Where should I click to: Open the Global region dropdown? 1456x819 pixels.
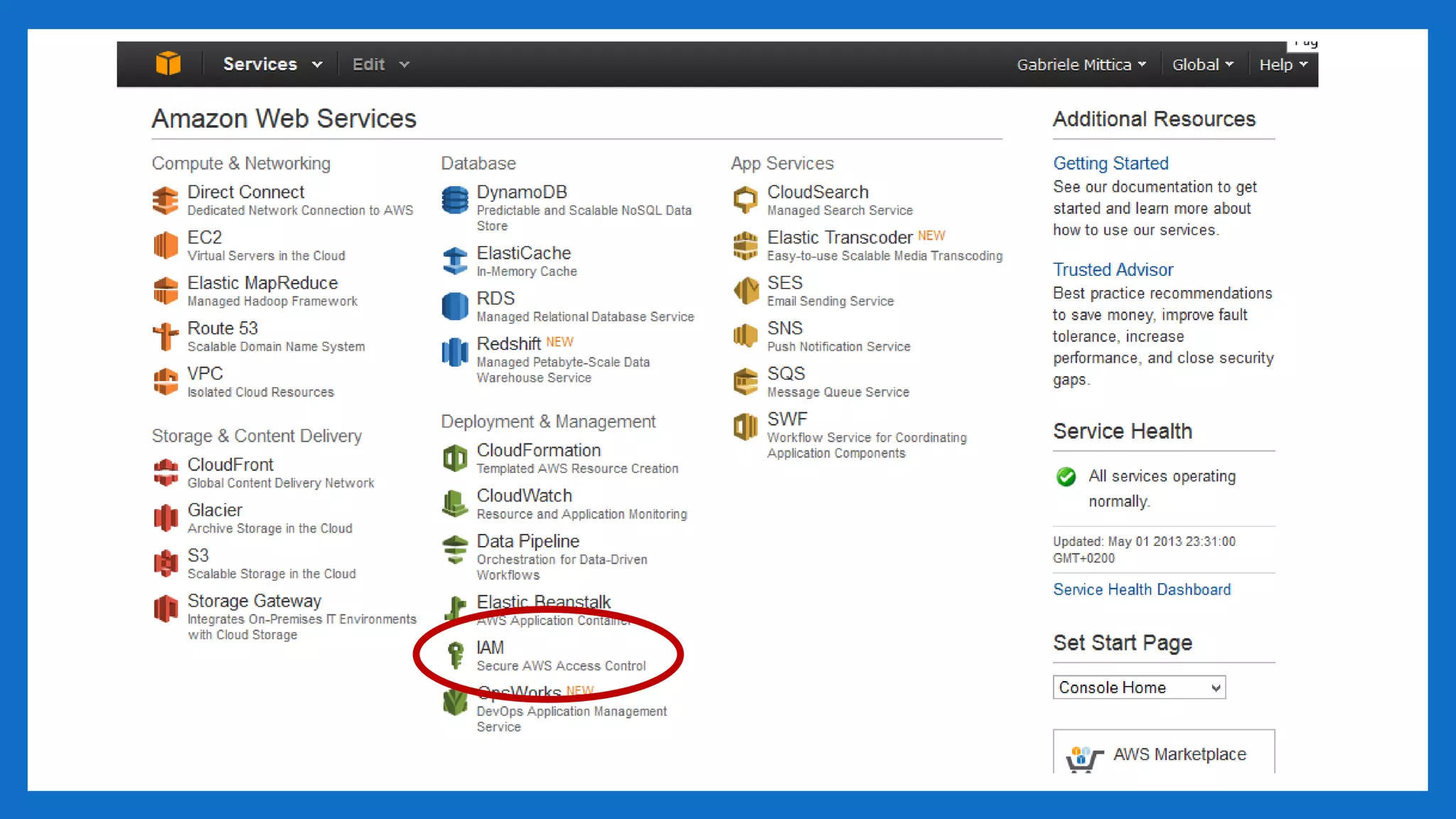tap(1203, 65)
